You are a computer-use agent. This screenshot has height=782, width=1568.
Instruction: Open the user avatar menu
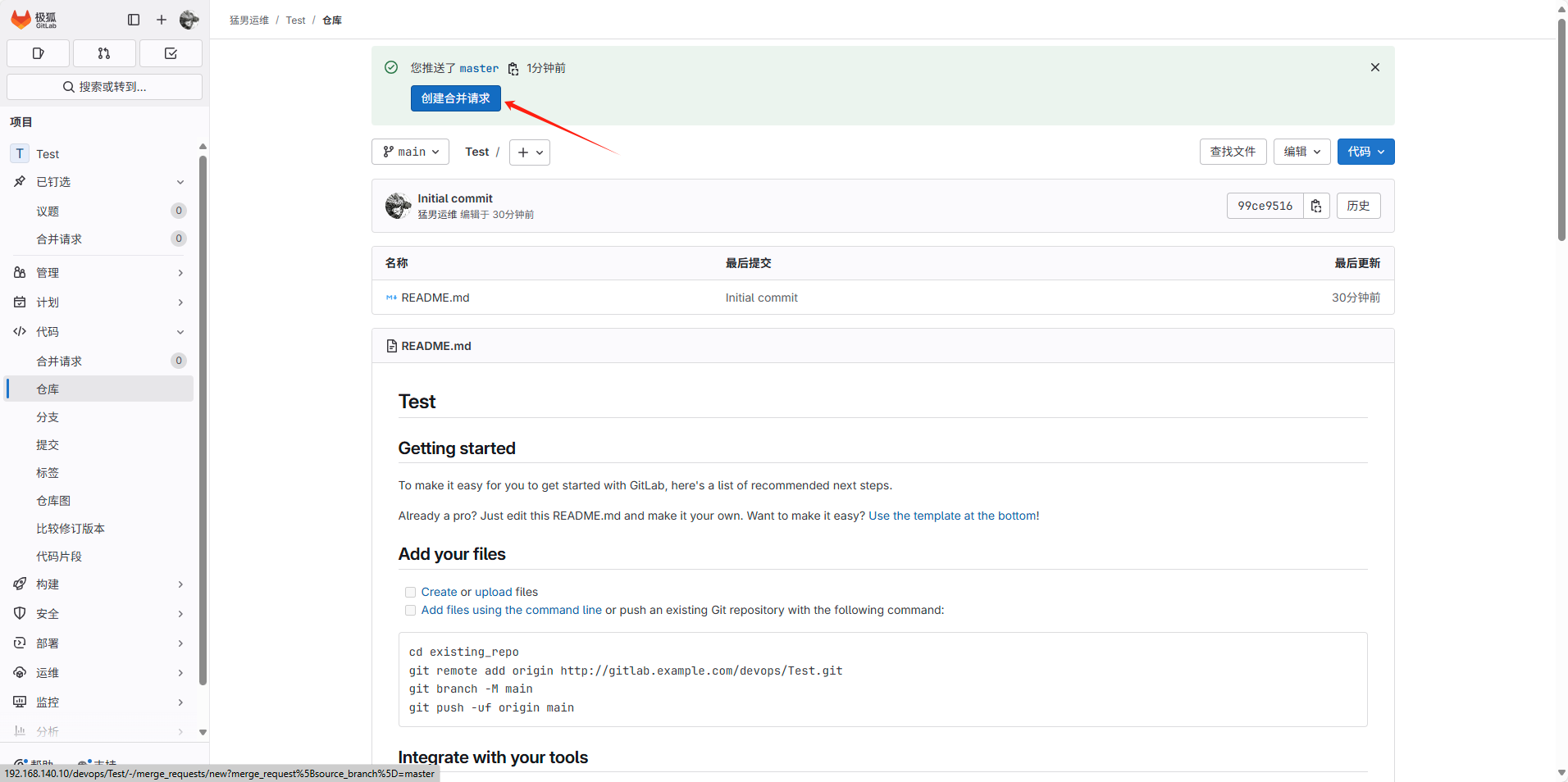click(x=189, y=20)
